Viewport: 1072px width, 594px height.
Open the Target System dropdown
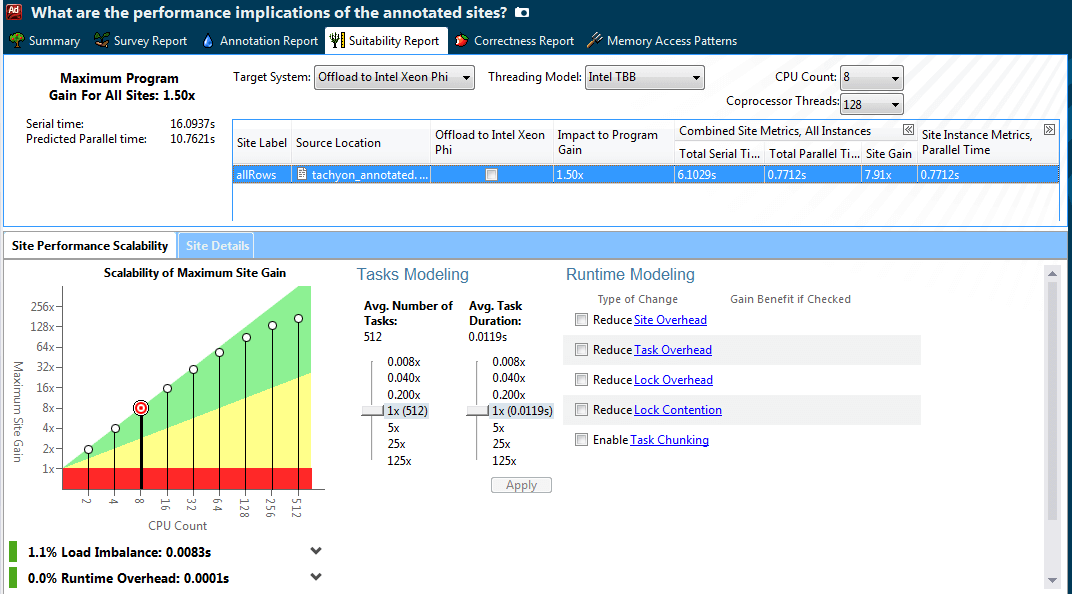pos(394,77)
